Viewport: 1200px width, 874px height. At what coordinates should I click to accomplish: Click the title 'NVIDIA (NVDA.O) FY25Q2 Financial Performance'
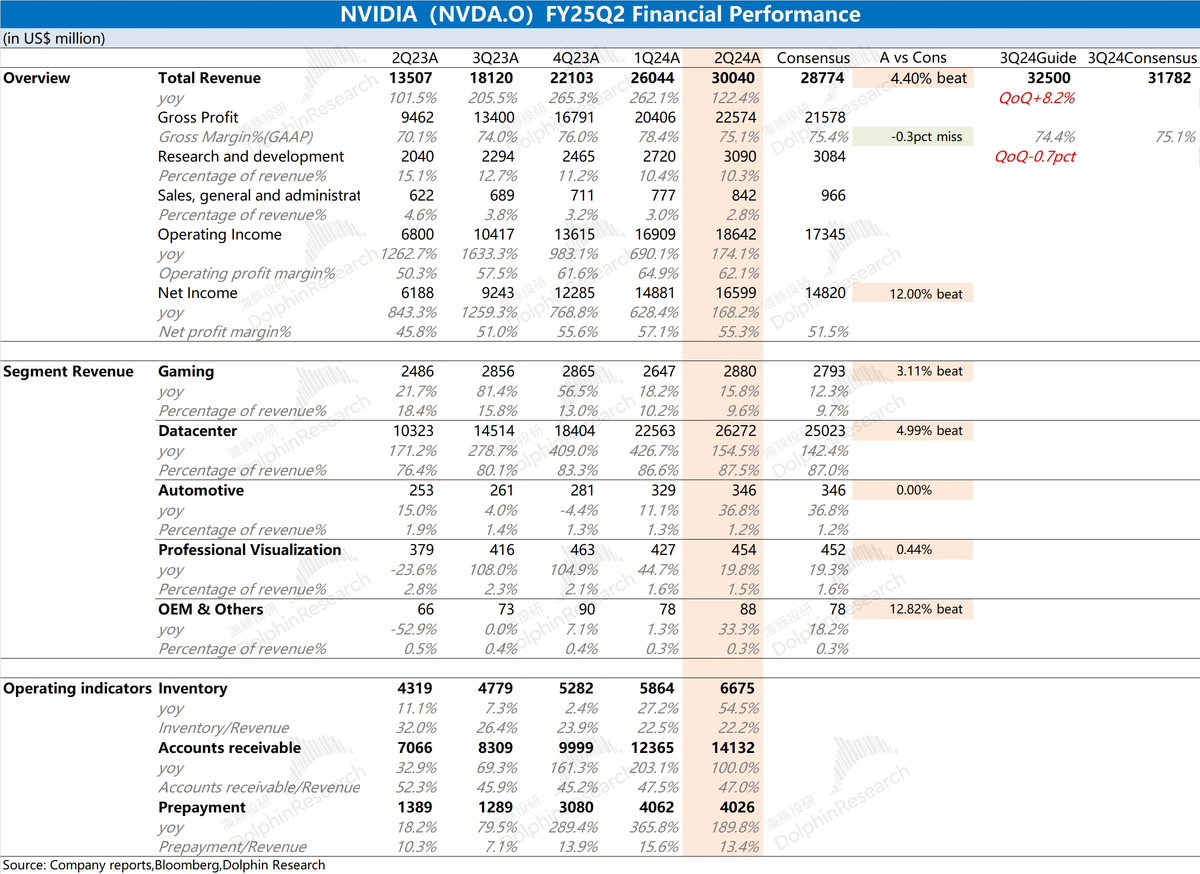tap(600, 14)
